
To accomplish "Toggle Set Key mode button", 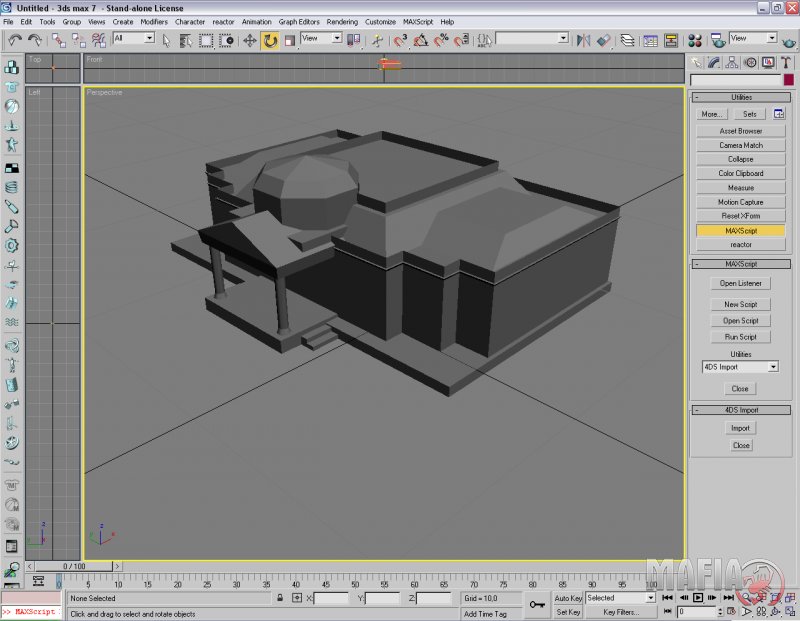I will tap(568, 612).
